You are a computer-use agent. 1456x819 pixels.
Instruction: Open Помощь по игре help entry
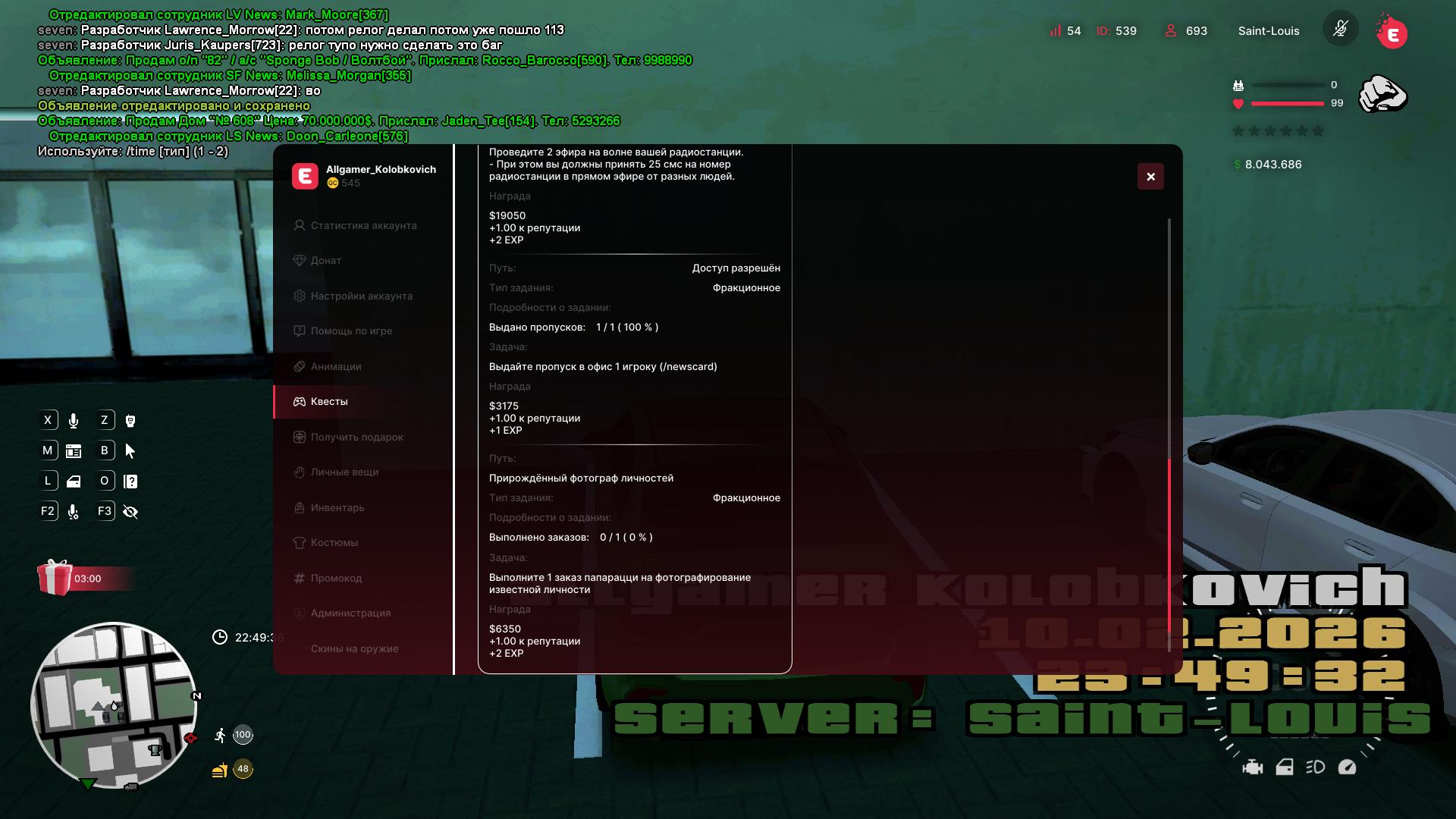coord(350,331)
